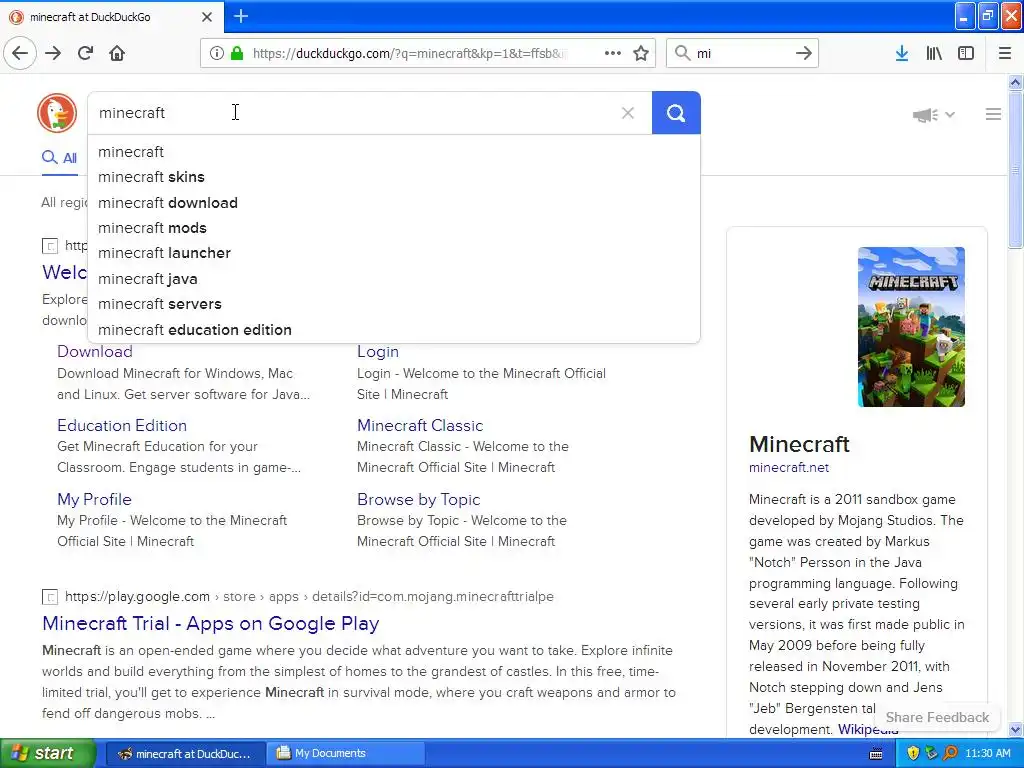Click the play.google.com result favicon
Screen dimensions: 1024x768
tap(50, 596)
